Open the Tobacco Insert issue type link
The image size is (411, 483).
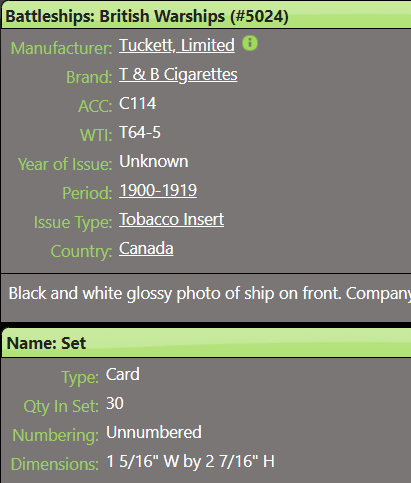(171, 220)
